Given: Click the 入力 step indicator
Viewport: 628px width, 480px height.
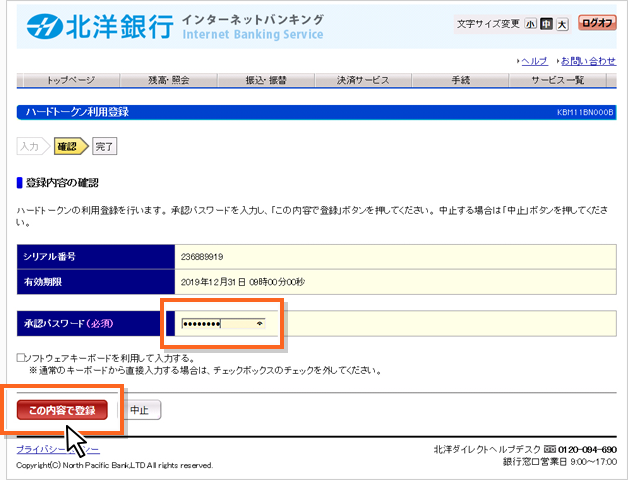Looking at the screenshot, I should (31, 146).
